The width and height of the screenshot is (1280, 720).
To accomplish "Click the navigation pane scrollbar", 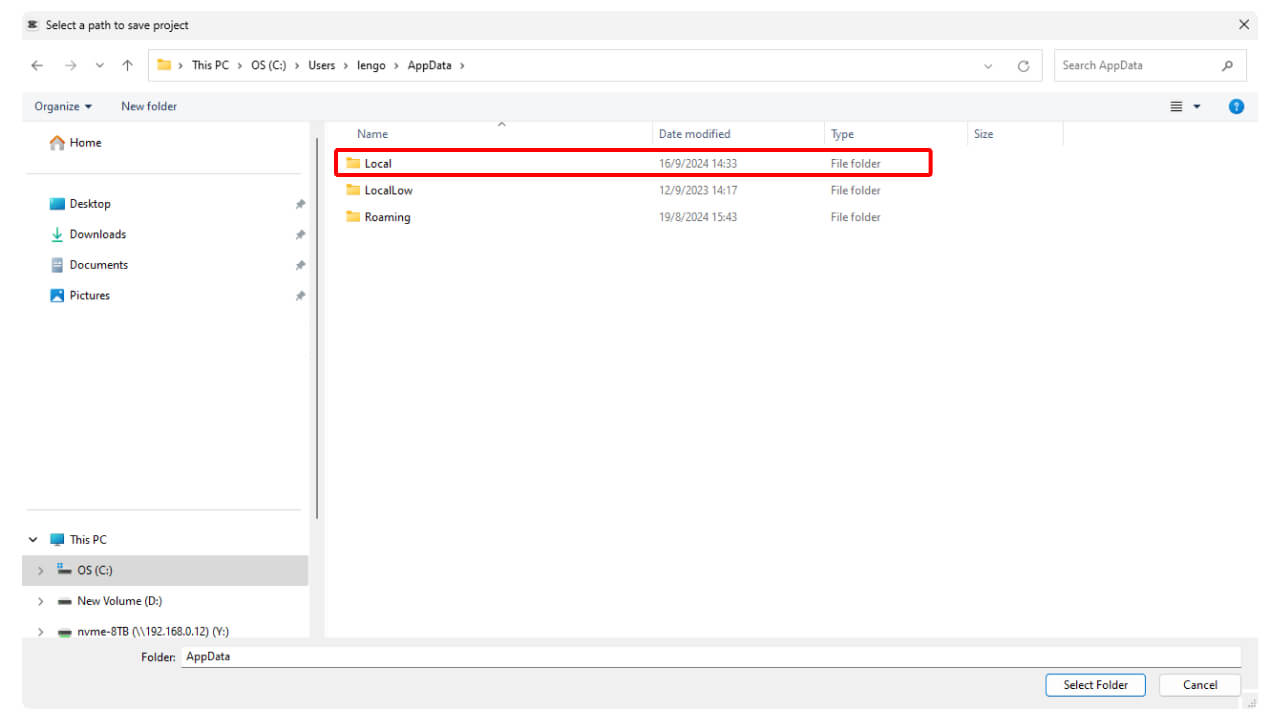I will click(x=317, y=328).
